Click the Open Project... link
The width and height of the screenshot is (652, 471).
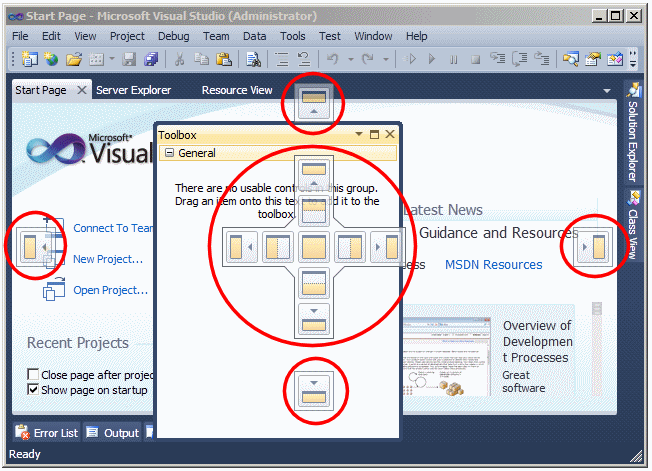pyautogui.click(x=111, y=290)
